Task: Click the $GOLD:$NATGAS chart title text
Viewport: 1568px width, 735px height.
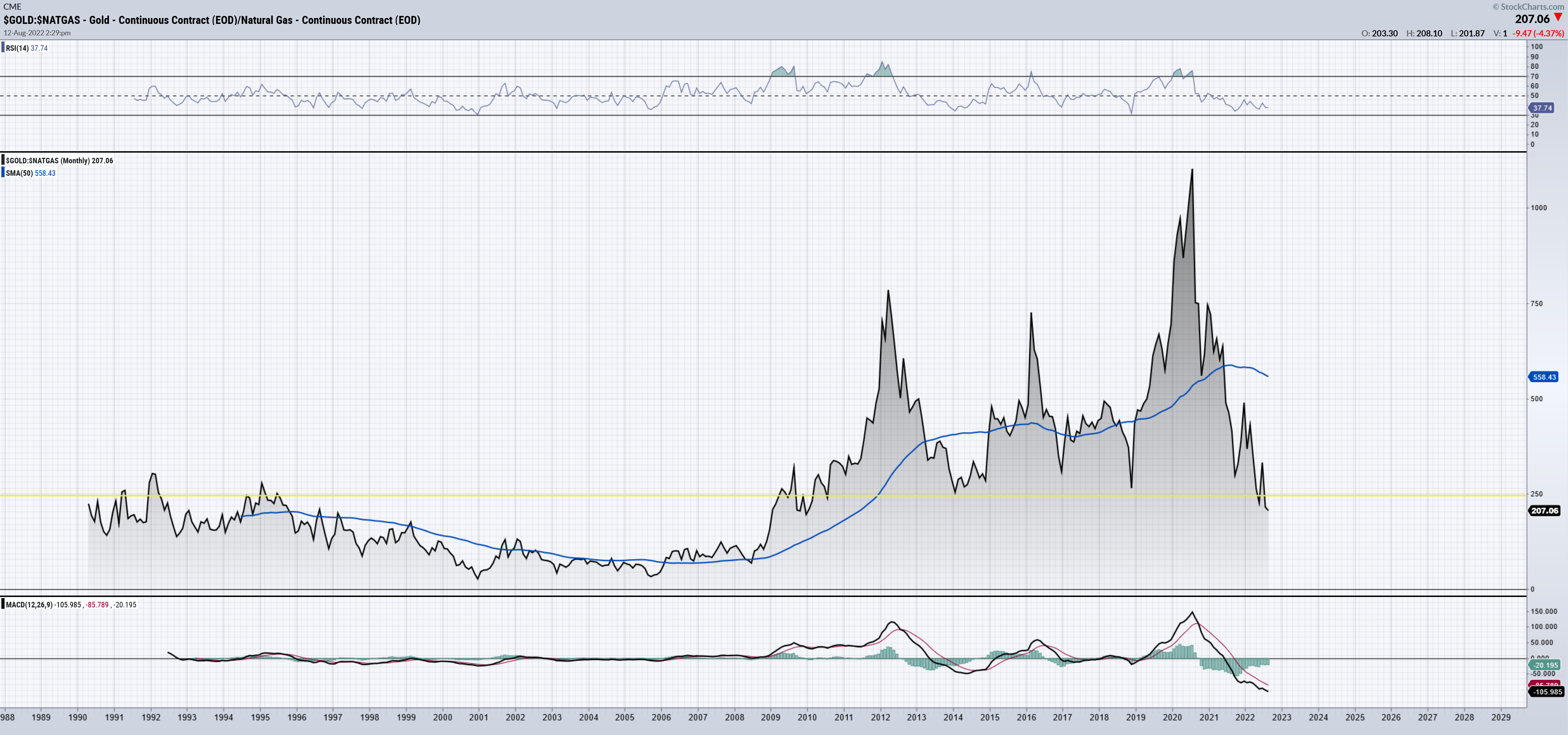Action: (211, 20)
